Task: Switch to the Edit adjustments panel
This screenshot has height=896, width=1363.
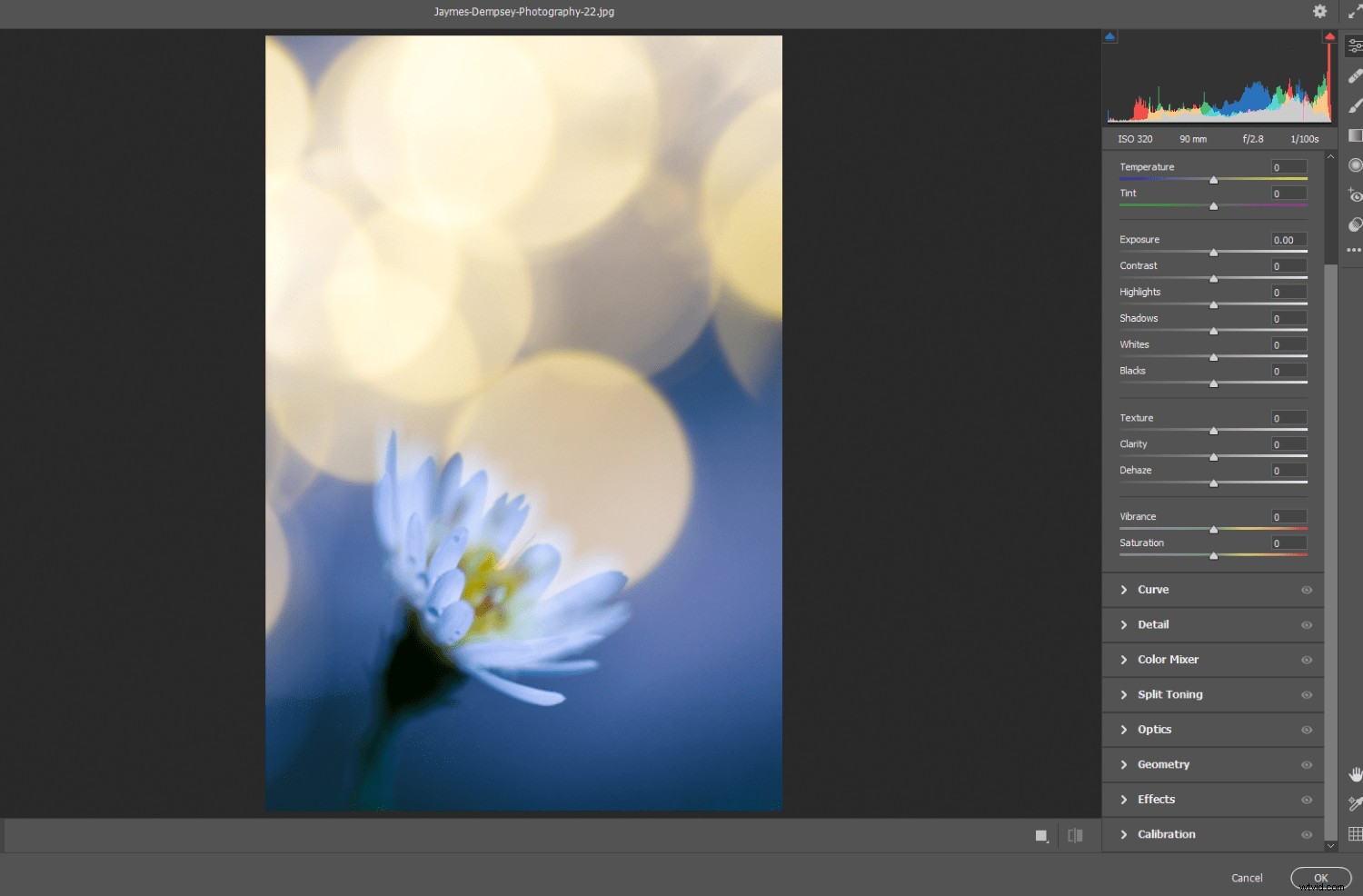Action: [x=1355, y=45]
